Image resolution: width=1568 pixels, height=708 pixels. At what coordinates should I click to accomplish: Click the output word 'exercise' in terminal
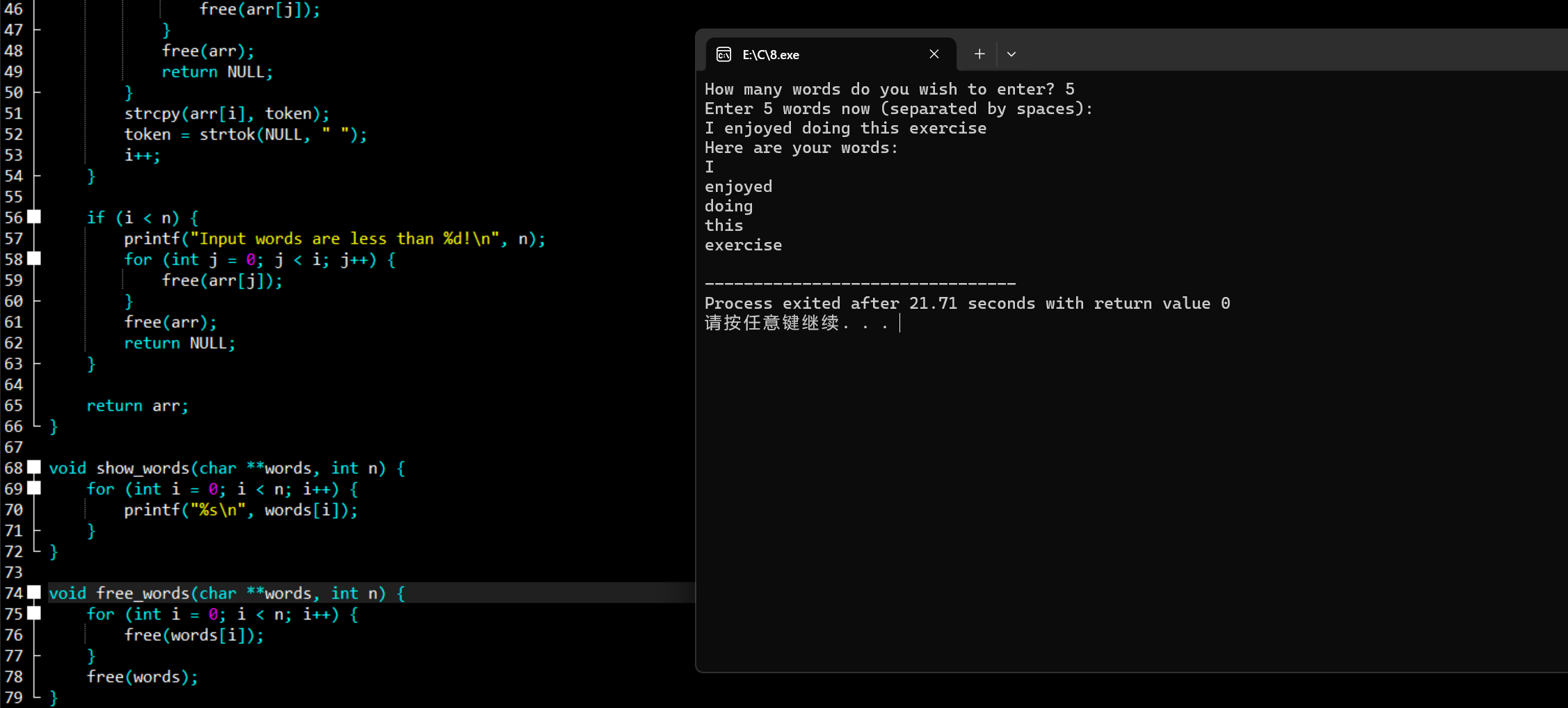coord(743,245)
